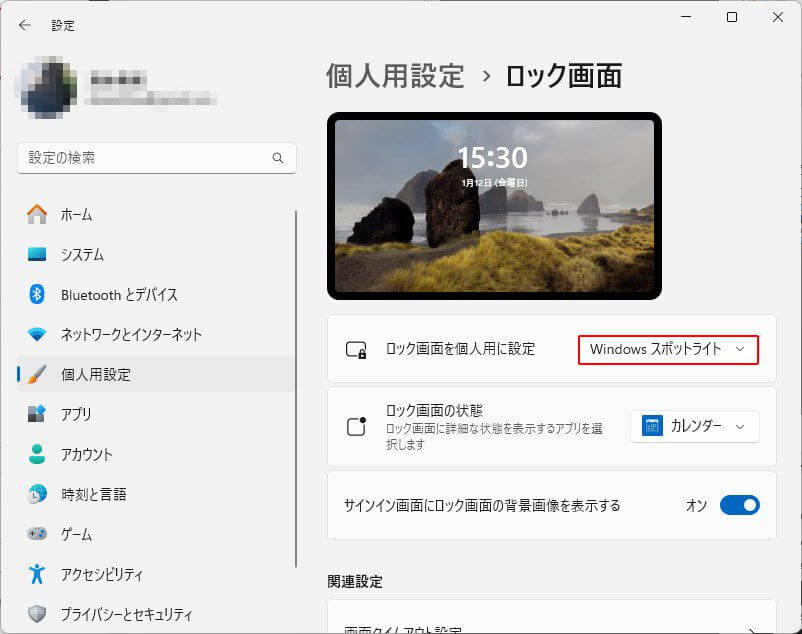Toggle off the sign-in background image switch
Viewport: 802px width, 634px height.
[739, 505]
